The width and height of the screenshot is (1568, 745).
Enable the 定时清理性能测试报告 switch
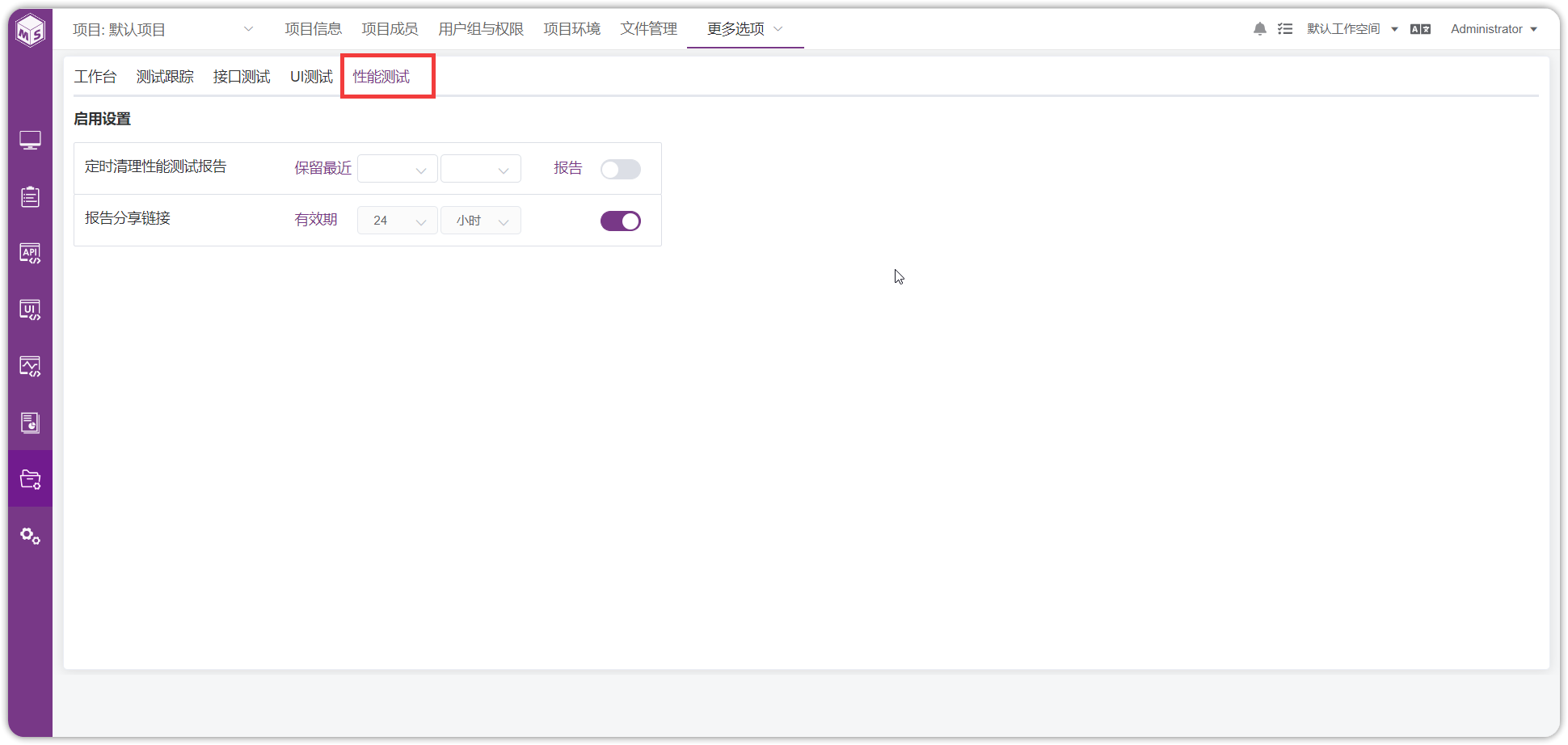click(x=621, y=169)
